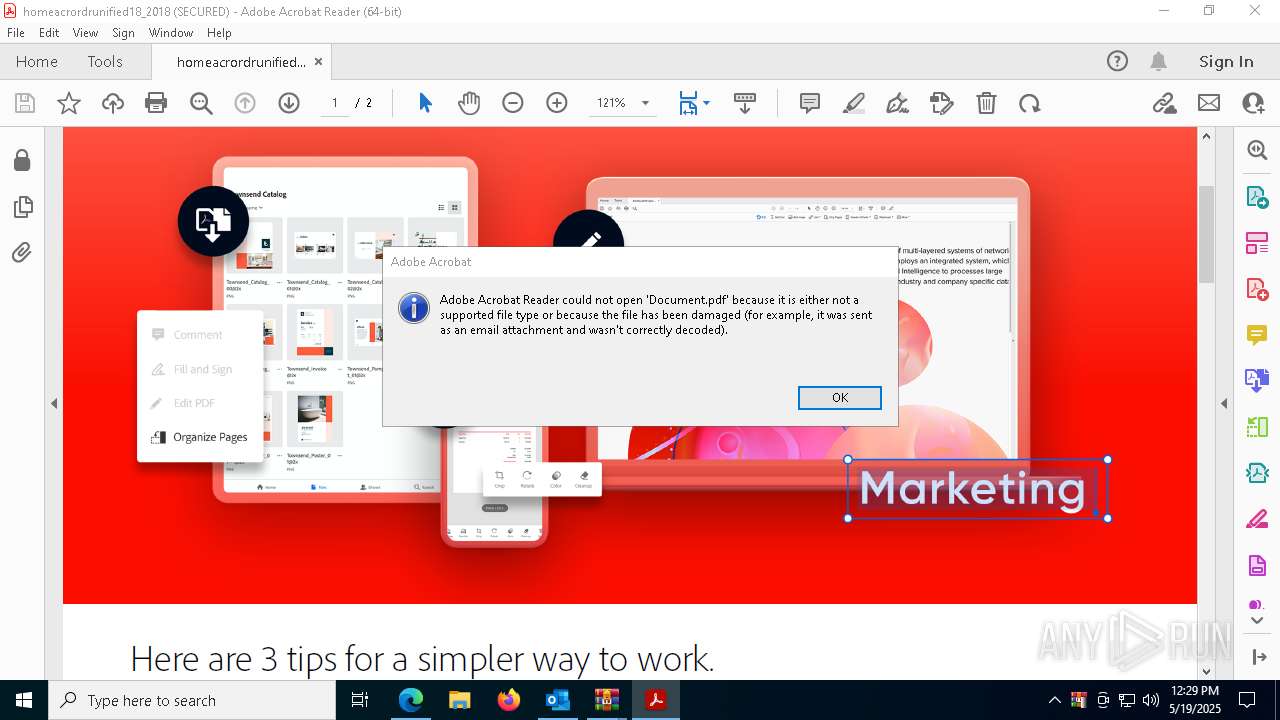Select the Marketing text box
1280x720 pixels.
pyautogui.click(x=978, y=489)
